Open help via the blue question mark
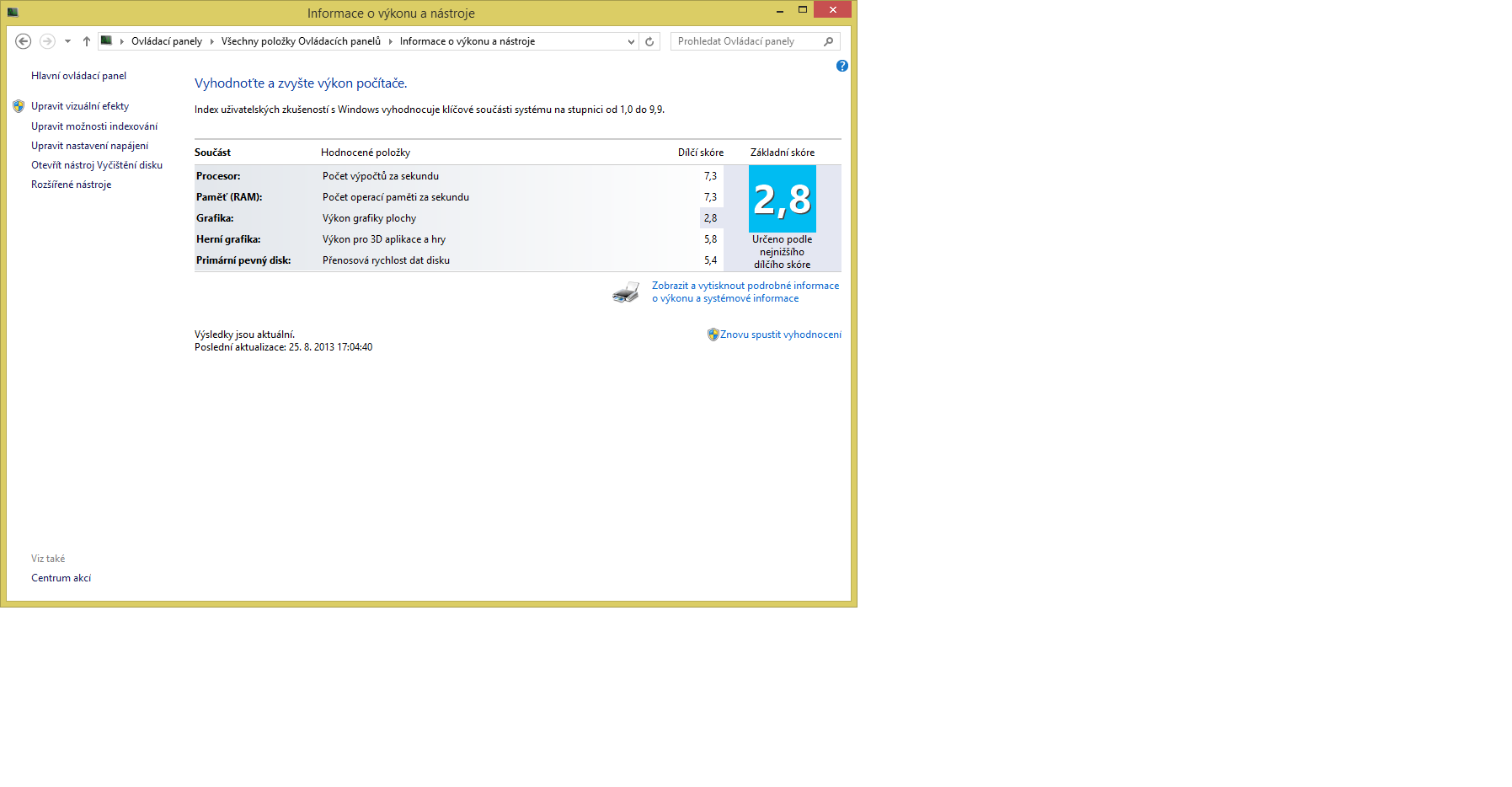 pos(842,66)
